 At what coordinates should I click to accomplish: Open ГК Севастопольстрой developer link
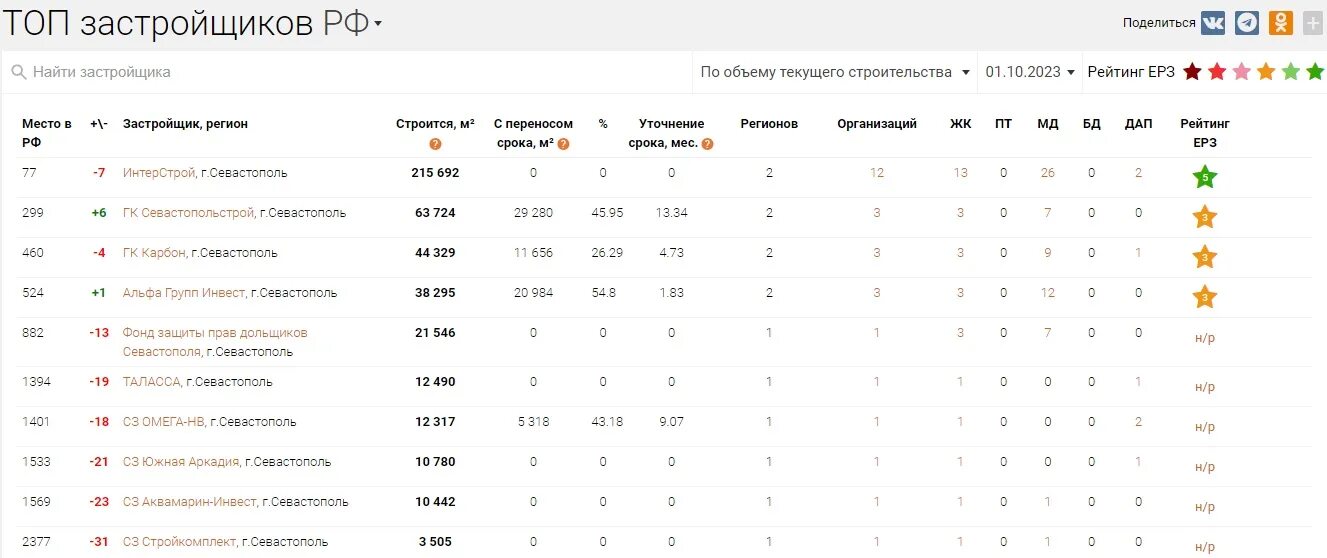pyautogui.click(x=189, y=213)
